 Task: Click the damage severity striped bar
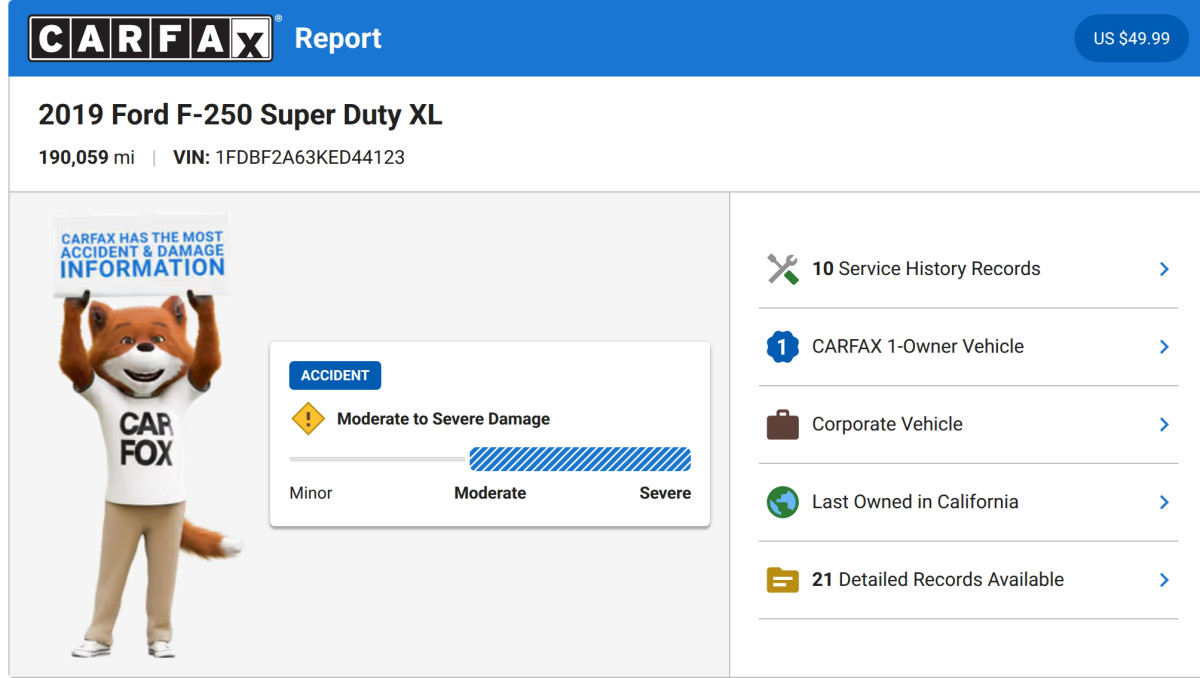580,459
